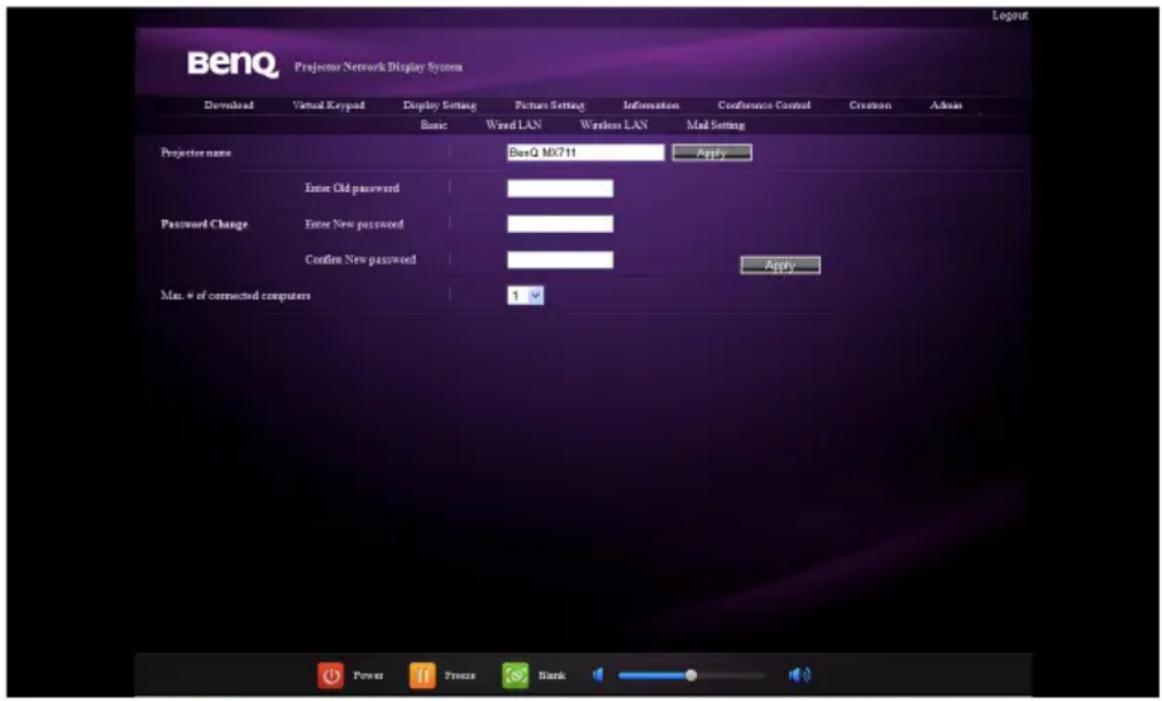Click the Projector Network Display System title

point(378,67)
